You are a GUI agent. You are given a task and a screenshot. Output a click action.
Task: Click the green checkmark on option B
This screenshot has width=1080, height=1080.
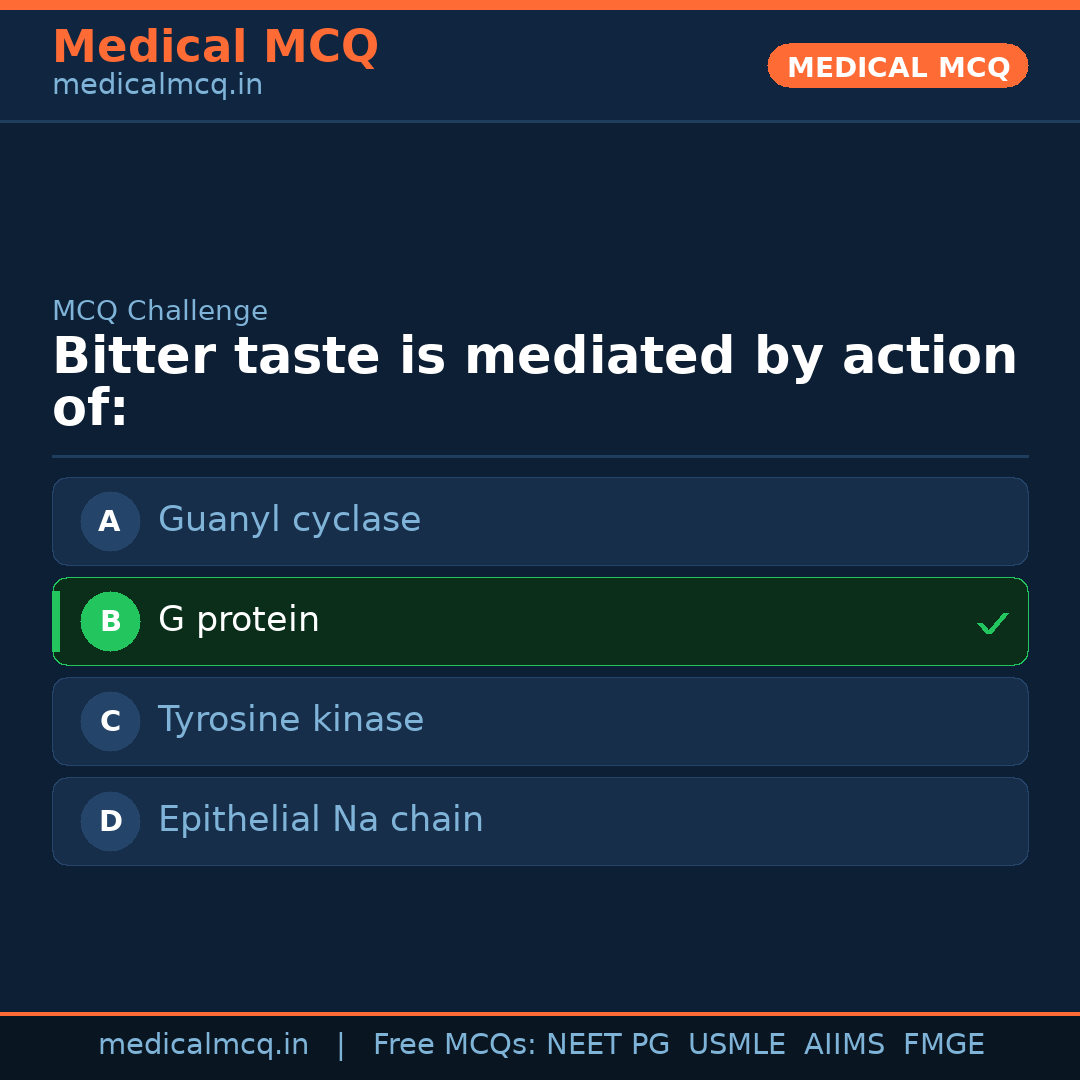pyautogui.click(x=992, y=624)
